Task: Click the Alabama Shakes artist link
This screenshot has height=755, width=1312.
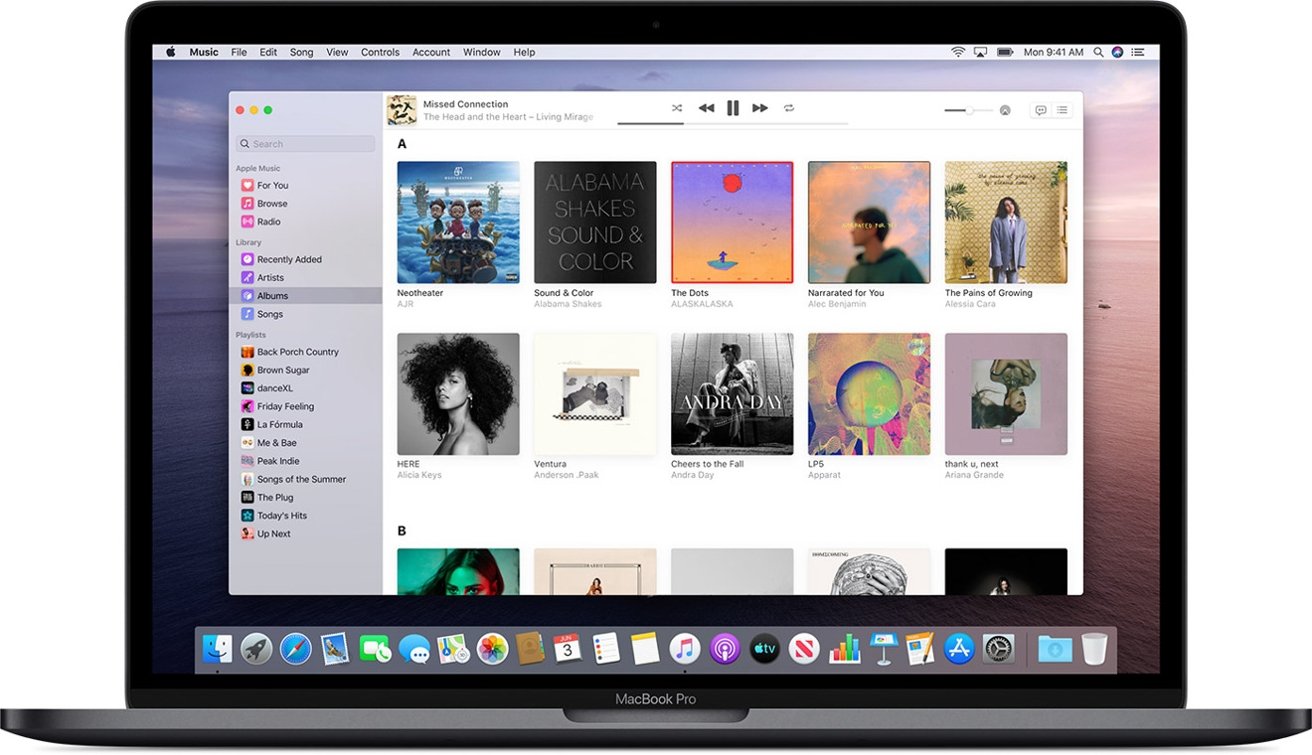Action: (567, 304)
